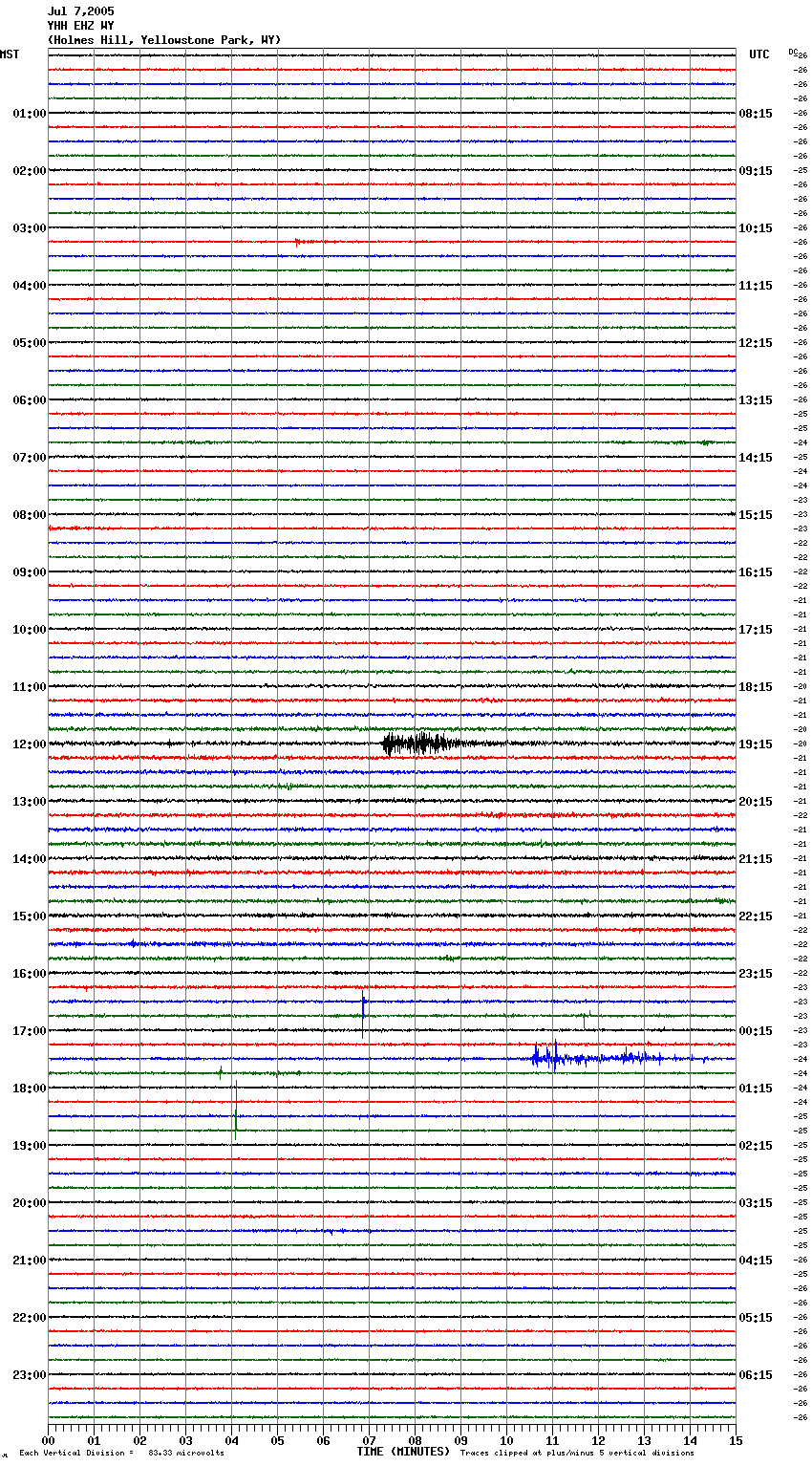Select the 06:00 MST time label
The width and height of the screenshot is (812, 1466).
30,400
